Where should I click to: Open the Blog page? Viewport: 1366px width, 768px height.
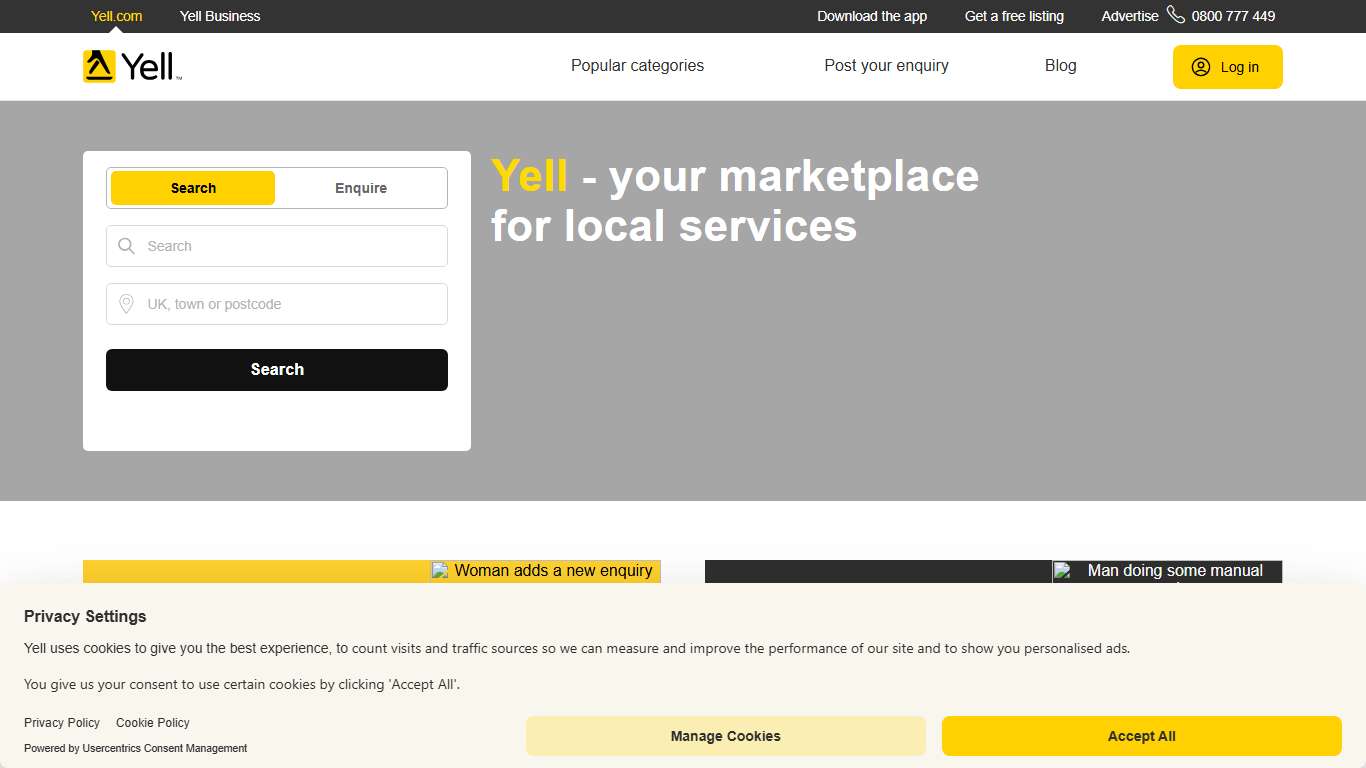click(x=1060, y=65)
